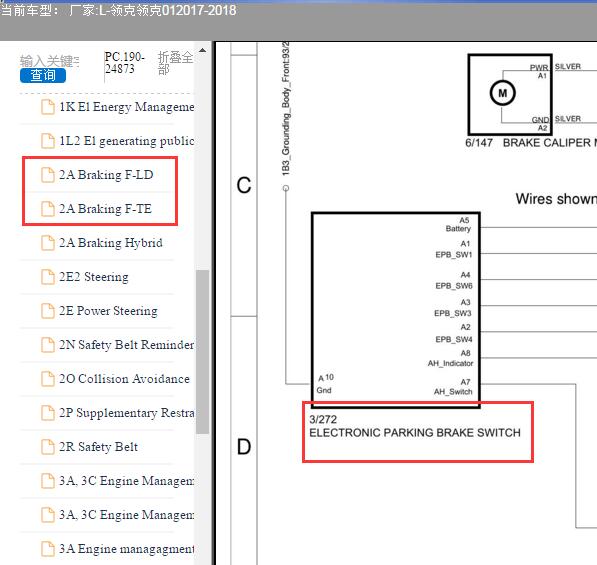Click file icon beside 2N Safety Belt Reminder
Viewport: 597px width, 565px height.
click(x=48, y=345)
